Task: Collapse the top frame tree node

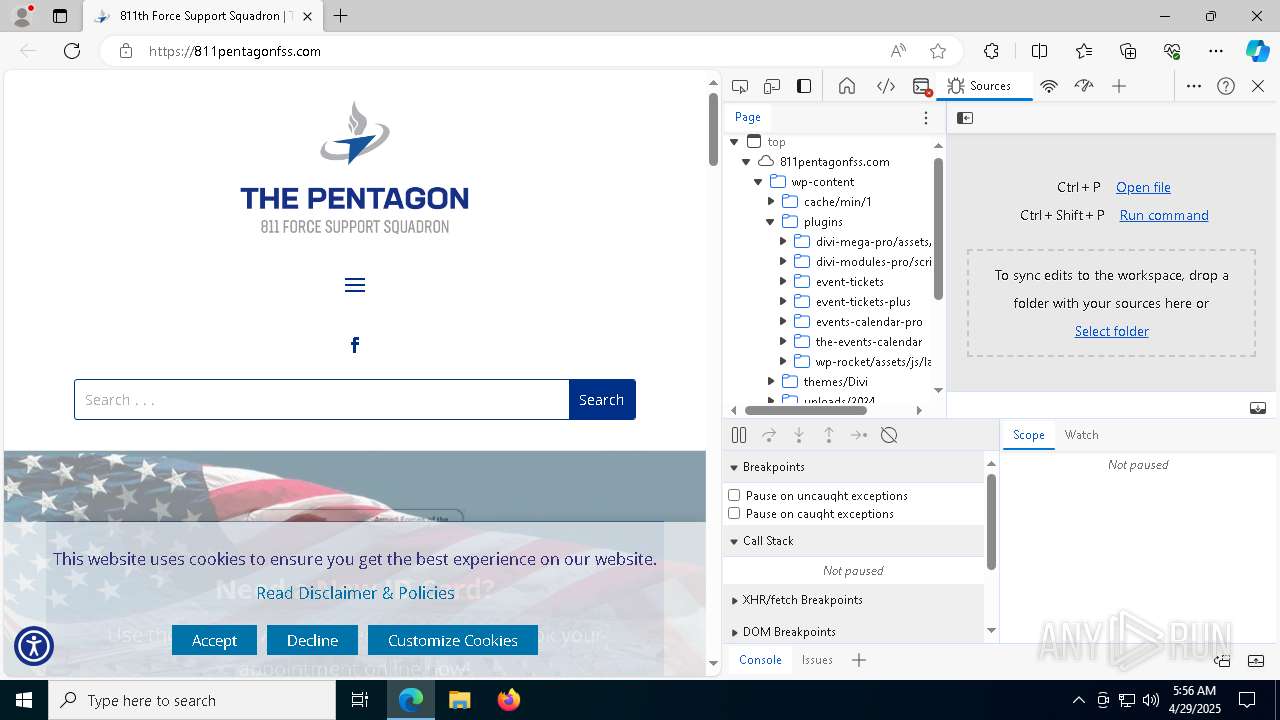Action: click(x=735, y=142)
